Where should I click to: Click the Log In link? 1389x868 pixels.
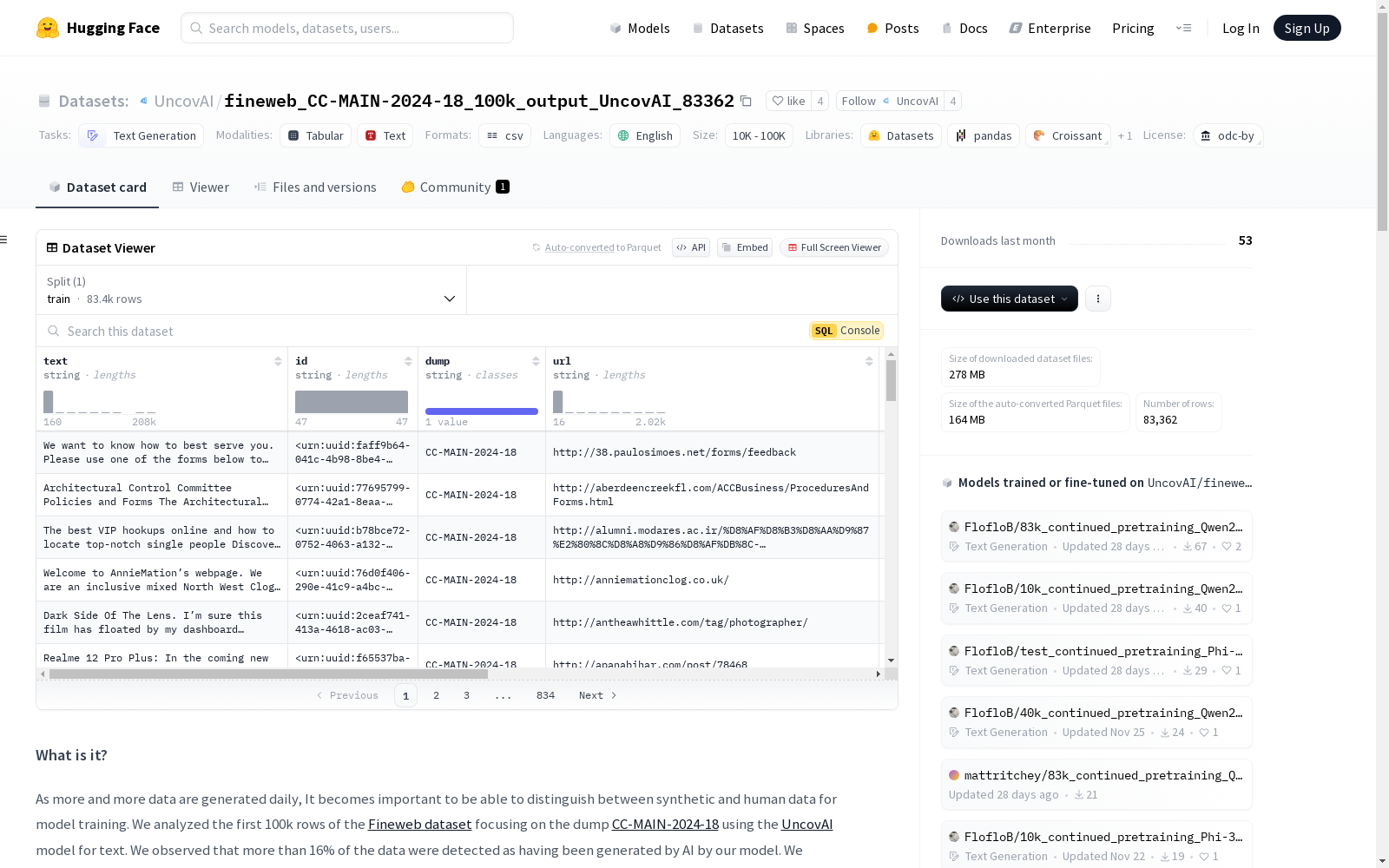pyautogui.click(x=1241, y=28)
